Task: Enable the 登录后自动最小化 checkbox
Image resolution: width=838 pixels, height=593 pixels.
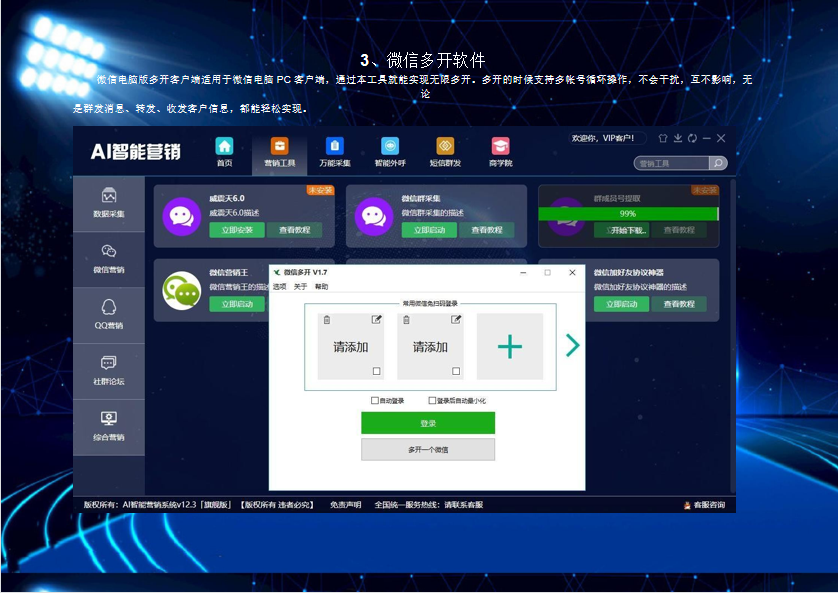Action: click(x=432, y=400)
